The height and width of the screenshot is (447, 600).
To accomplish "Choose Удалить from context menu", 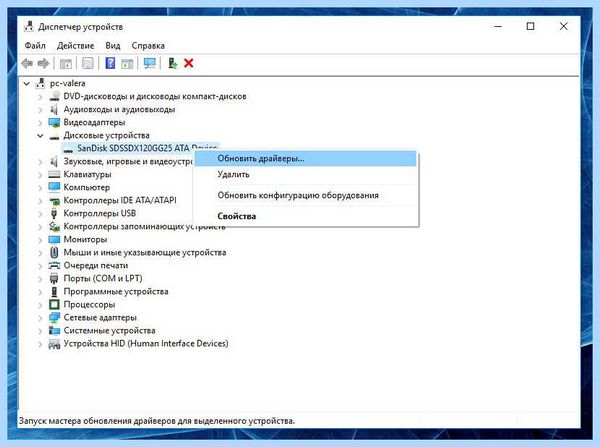I will tap(306, 175).
